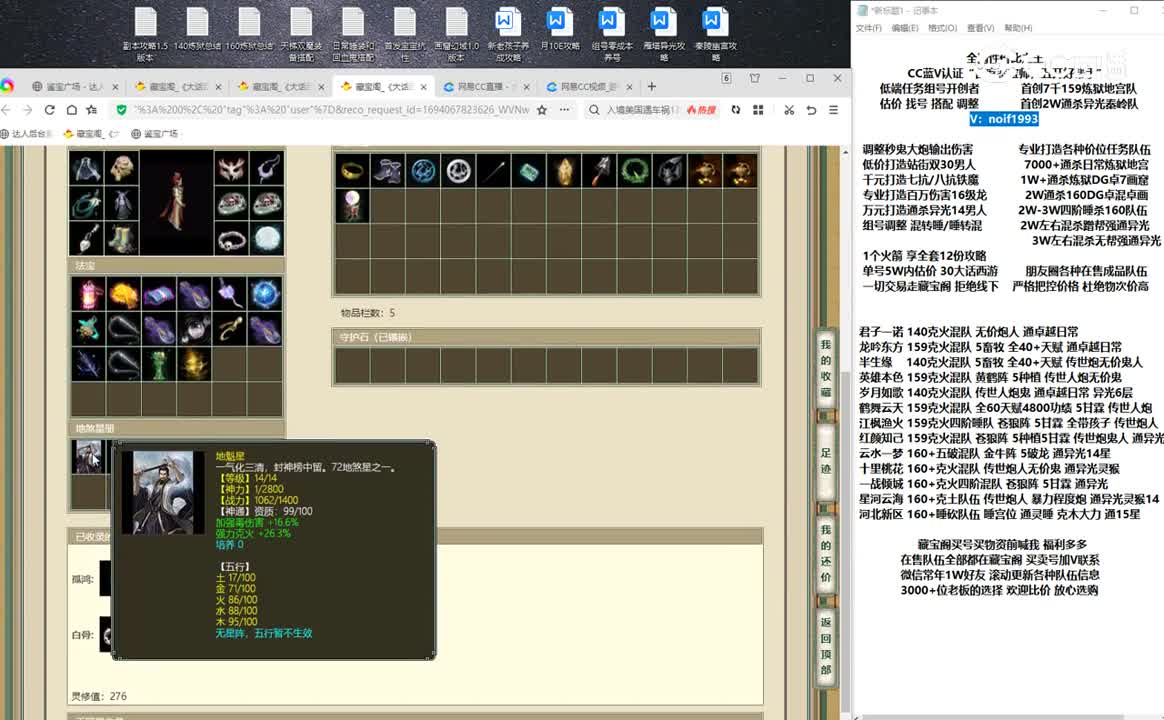Select the purple book treasure icon

[158, 294]
